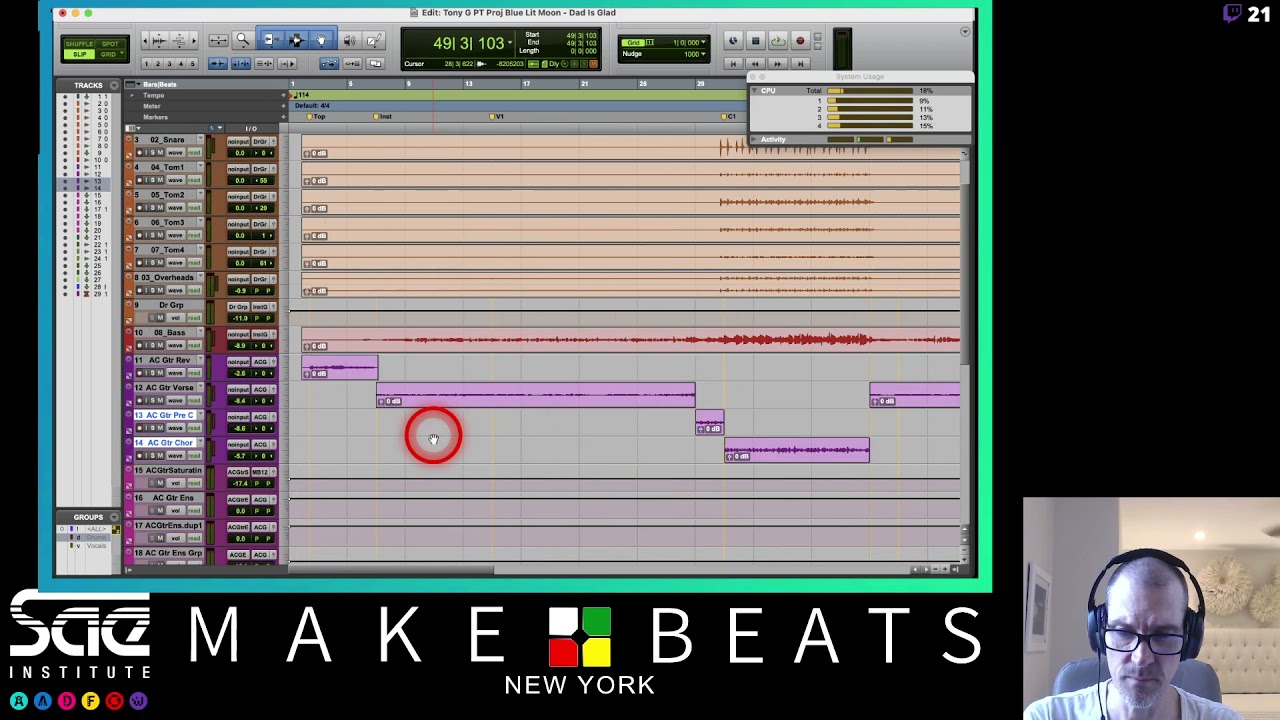Select the Pencil tool
Image resolution: width=1280 pixels, height=720 pixels.
pyautogui.click(x=375, y=40)
